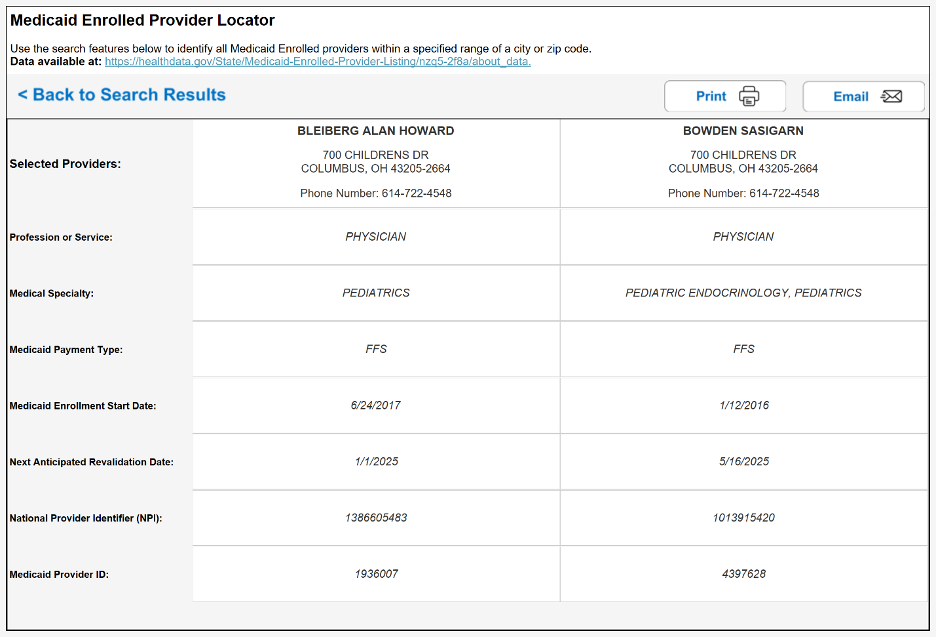Screen dimensions: 936x638
Task: Go back to search results
Action: click(x=122, y=95)
